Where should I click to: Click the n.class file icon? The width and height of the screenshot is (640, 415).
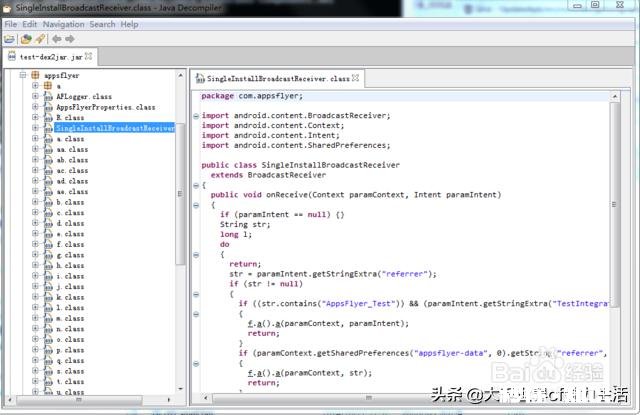48,329
